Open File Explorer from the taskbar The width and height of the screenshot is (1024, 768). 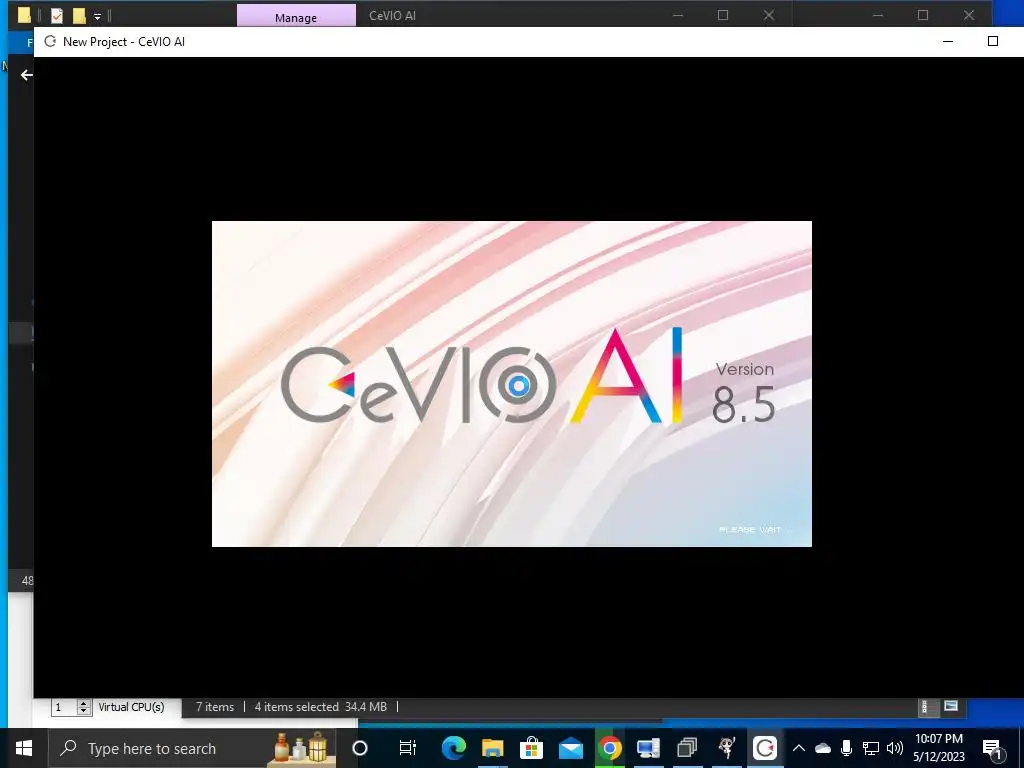pos(492,748)
